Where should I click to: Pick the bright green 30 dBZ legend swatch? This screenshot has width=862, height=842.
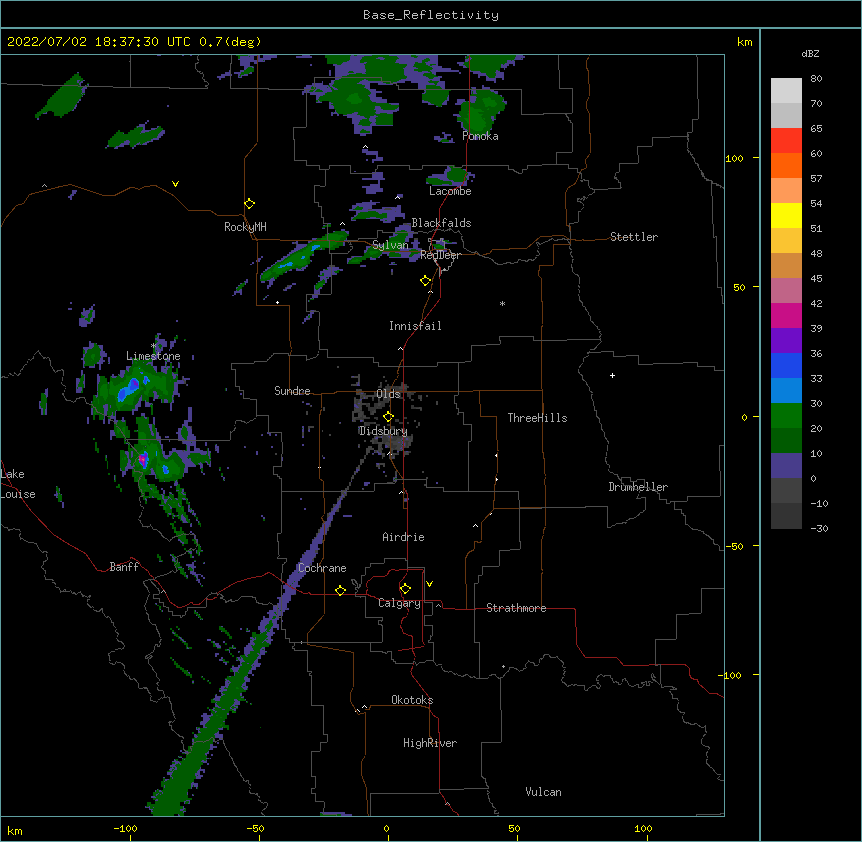click(786, 416)
